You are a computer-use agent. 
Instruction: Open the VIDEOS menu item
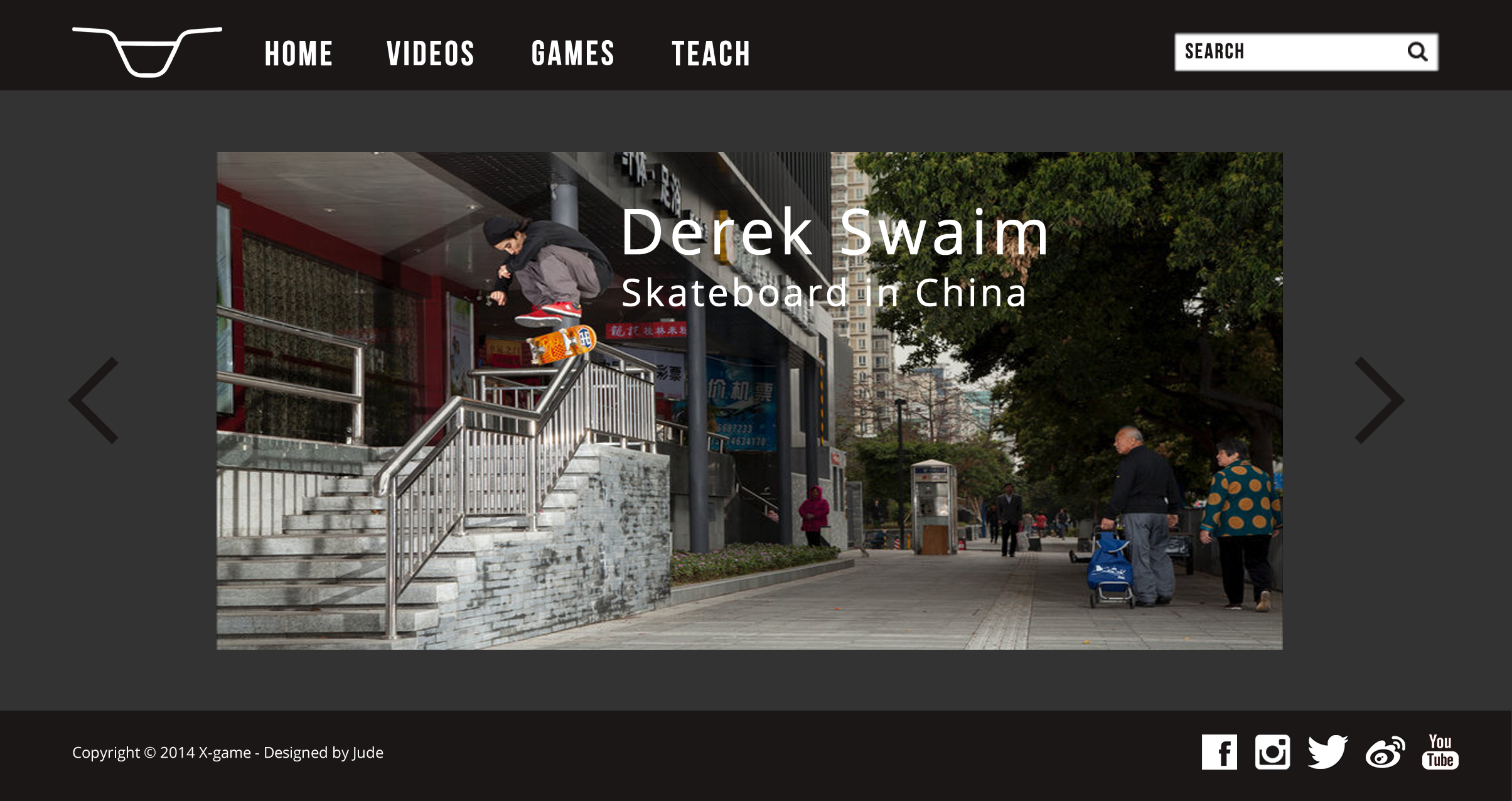[431, 53]
